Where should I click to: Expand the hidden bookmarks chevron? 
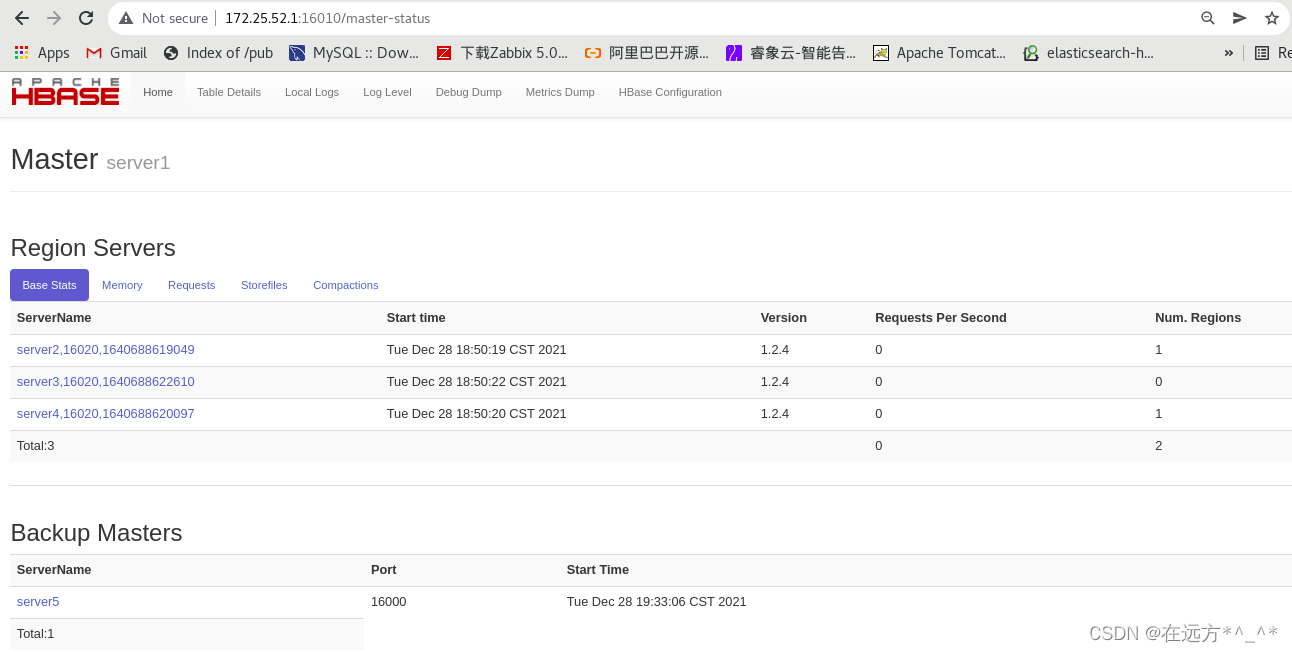[1228, 53]
